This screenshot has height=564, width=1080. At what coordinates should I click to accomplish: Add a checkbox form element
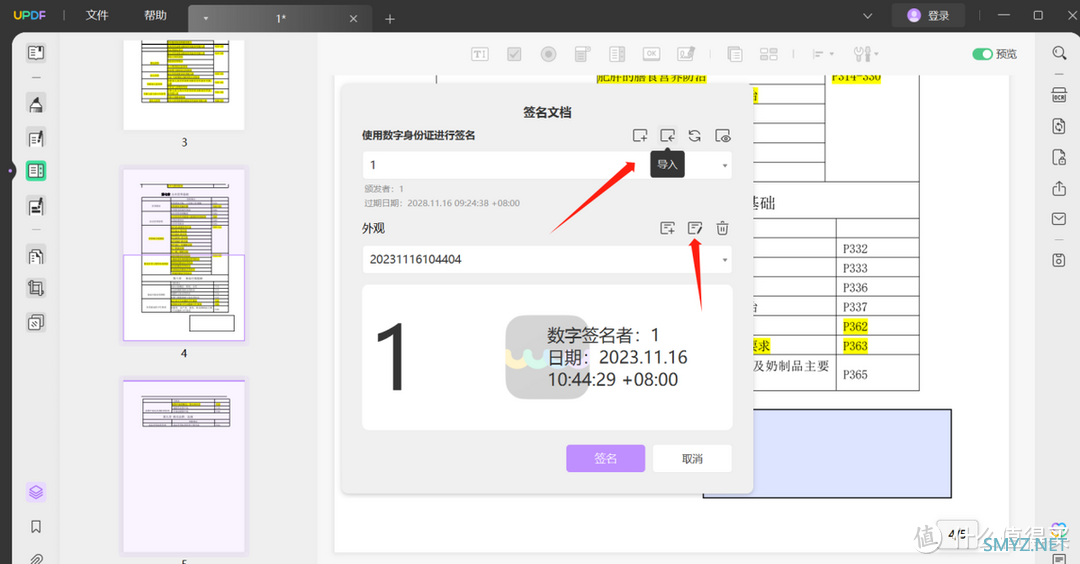point(514,54)
